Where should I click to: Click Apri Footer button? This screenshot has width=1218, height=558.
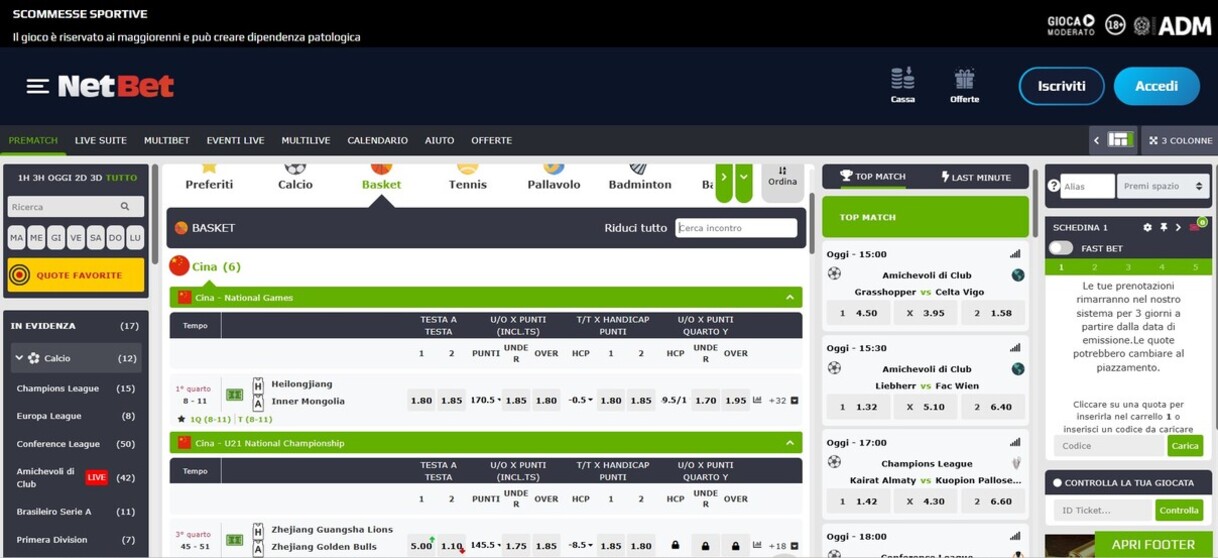click(1152, 544)
